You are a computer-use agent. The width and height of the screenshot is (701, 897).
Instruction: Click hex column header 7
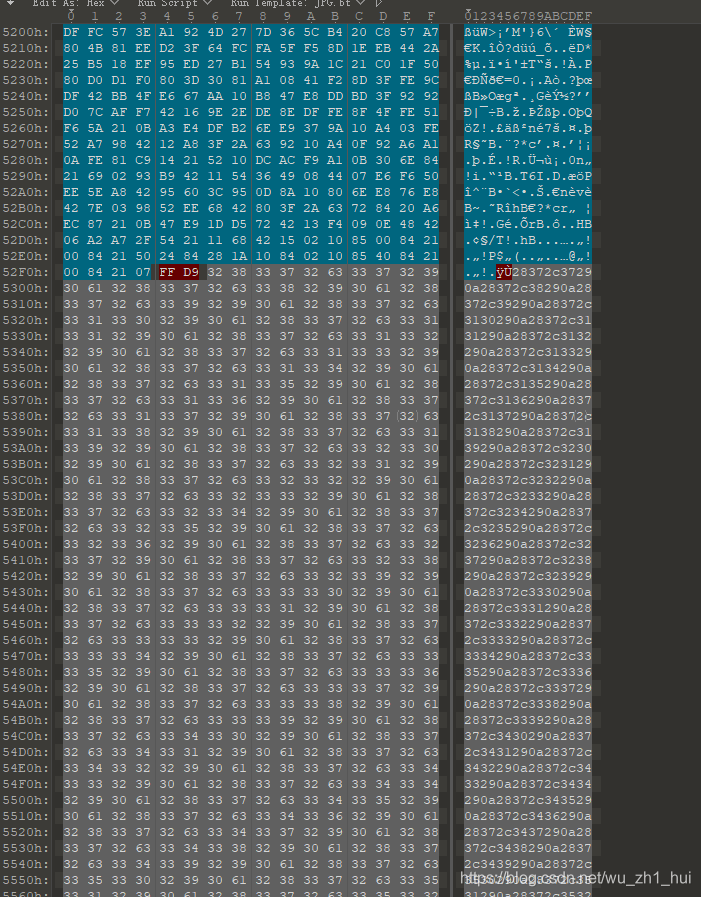coord(239,16)
